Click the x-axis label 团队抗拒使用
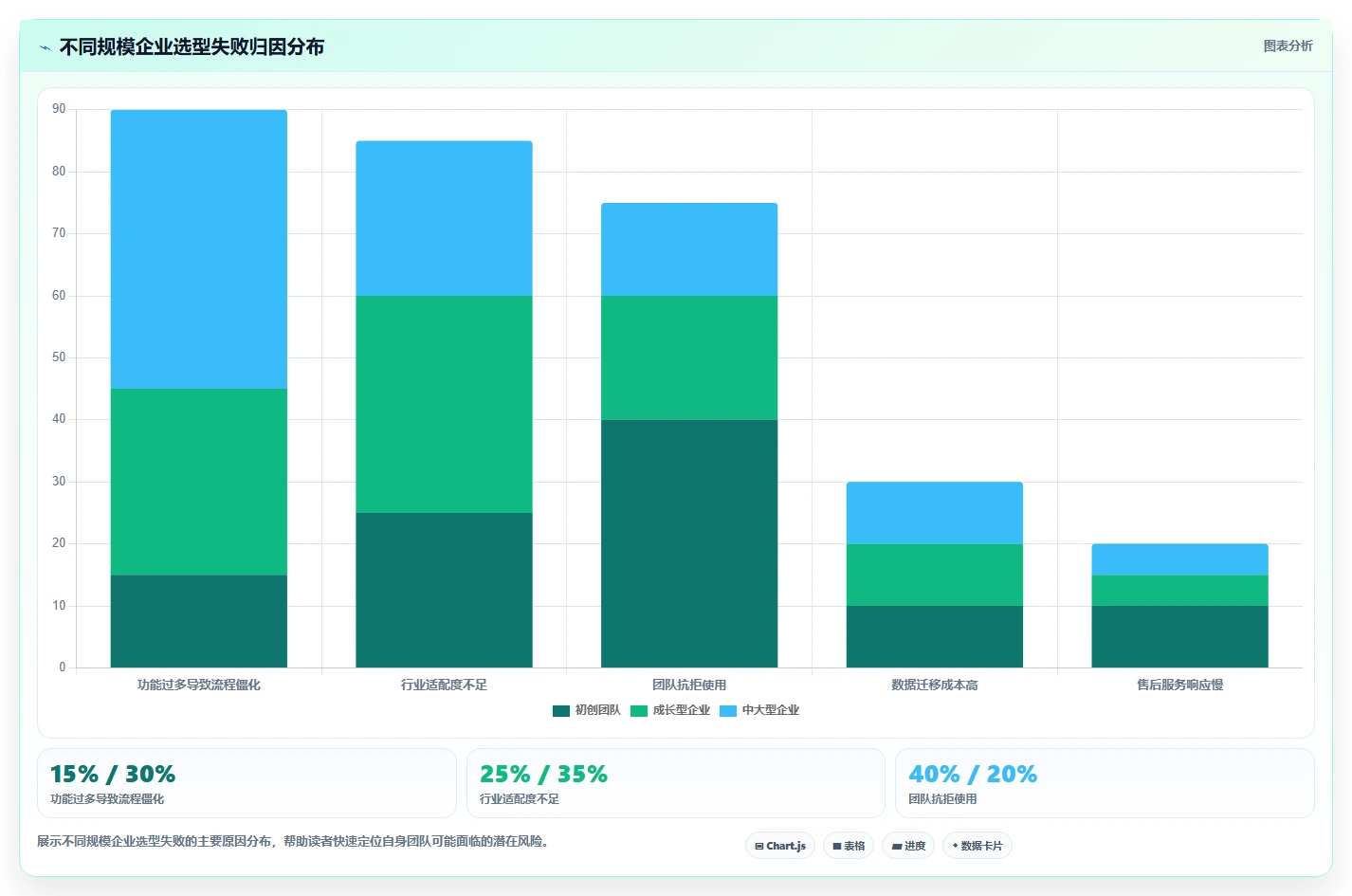 689,685
